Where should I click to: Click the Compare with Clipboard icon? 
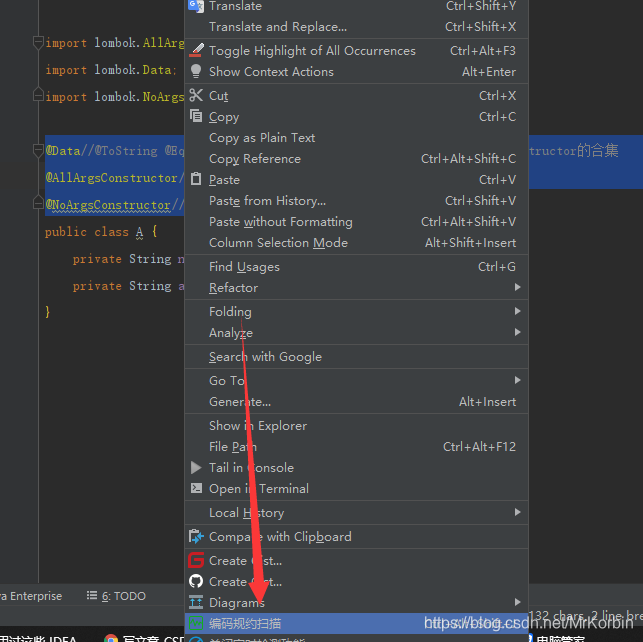click(x=196, y=536)
